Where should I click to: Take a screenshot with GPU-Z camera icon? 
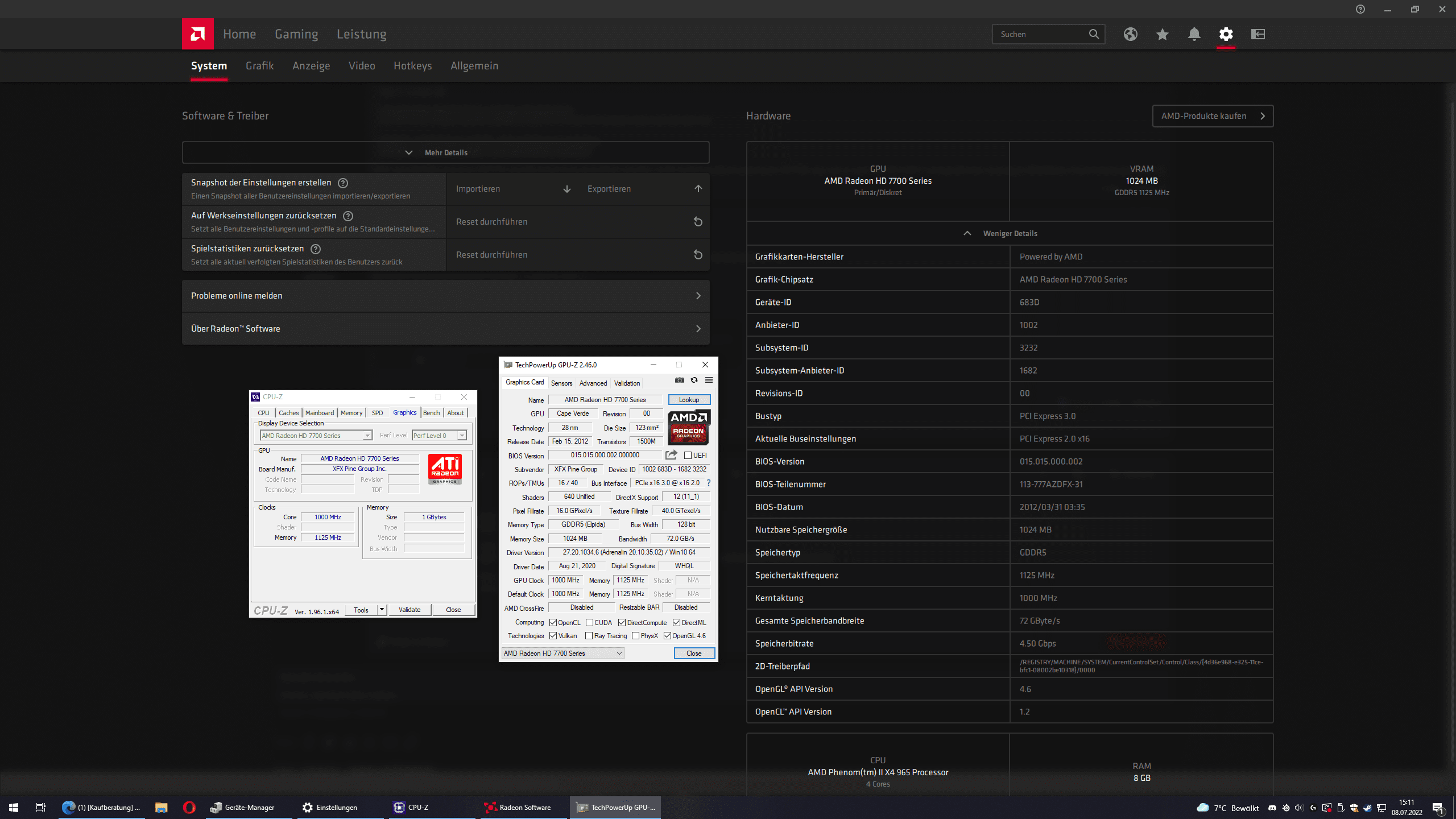click(x=679, y=380)
